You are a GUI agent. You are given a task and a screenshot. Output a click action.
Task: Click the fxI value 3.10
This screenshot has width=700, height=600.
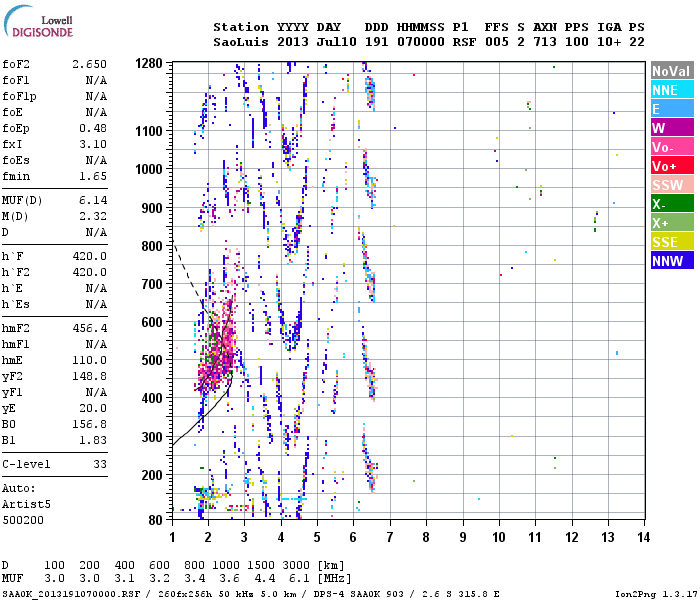(93, 144)
